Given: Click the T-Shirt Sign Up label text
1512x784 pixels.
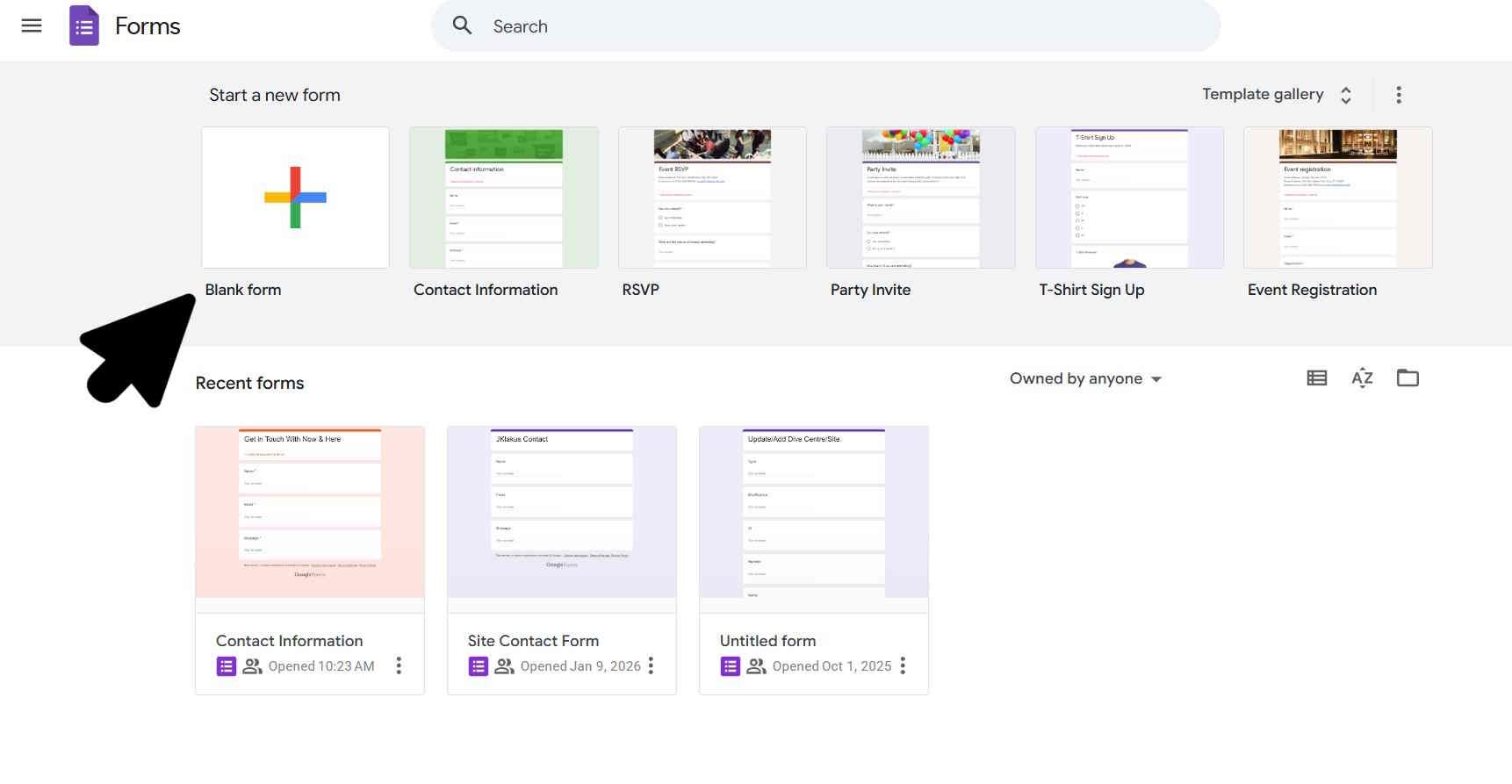Looking at the screenshot, I should 1091,290.
